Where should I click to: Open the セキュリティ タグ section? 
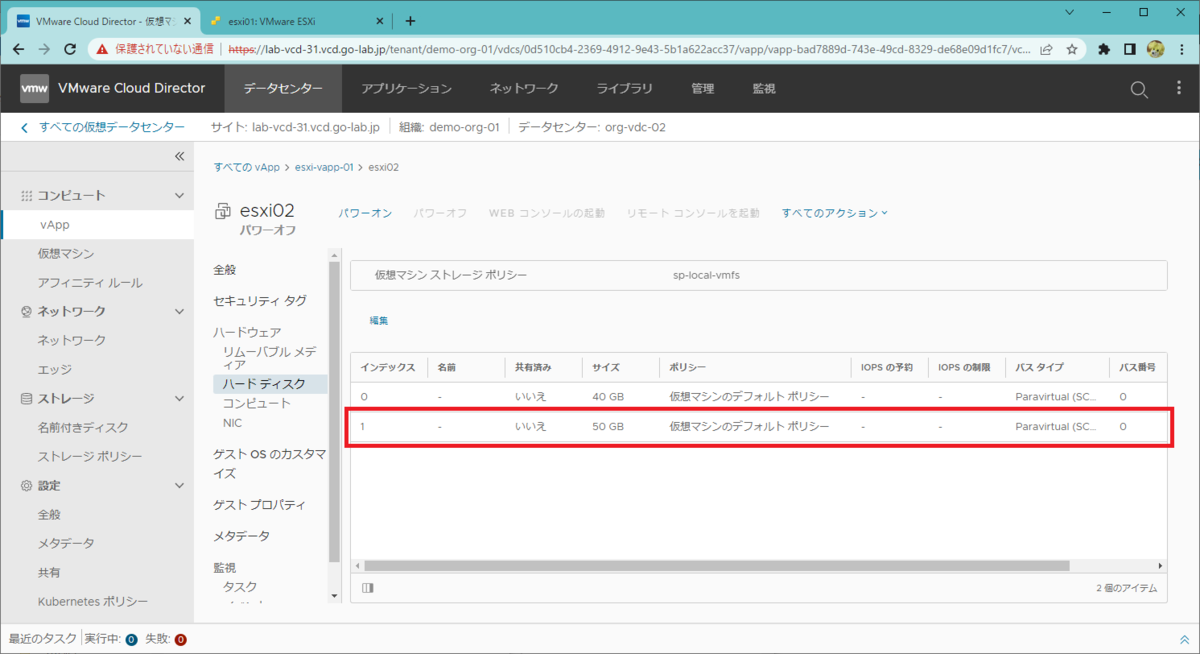pos(260,300)
